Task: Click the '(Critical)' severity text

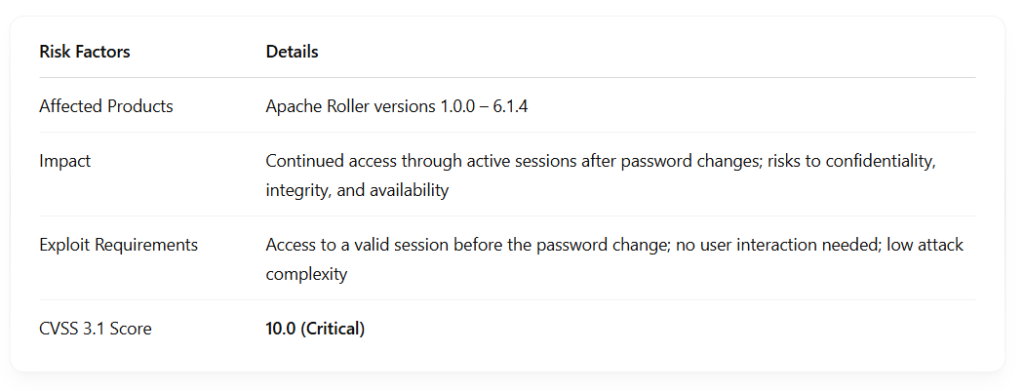Action: pos(332,328)
